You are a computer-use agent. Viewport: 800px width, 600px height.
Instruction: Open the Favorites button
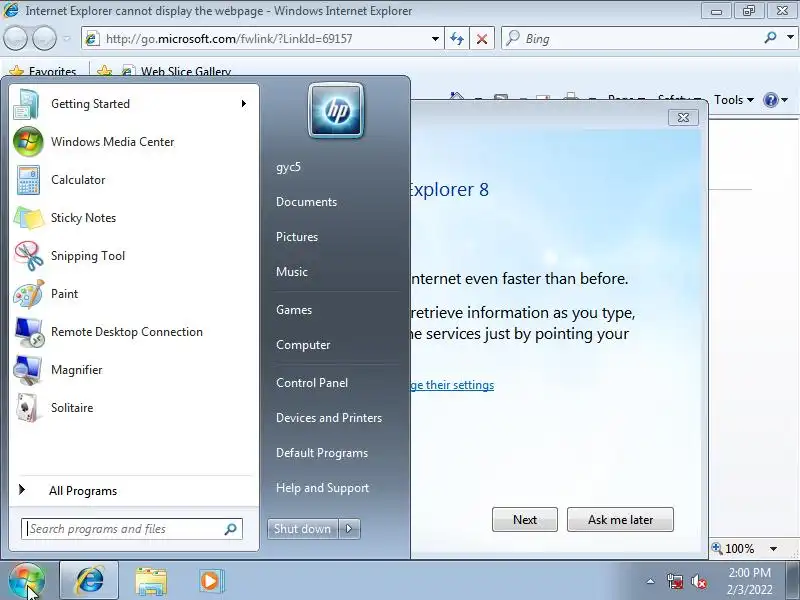coord(43,71)
